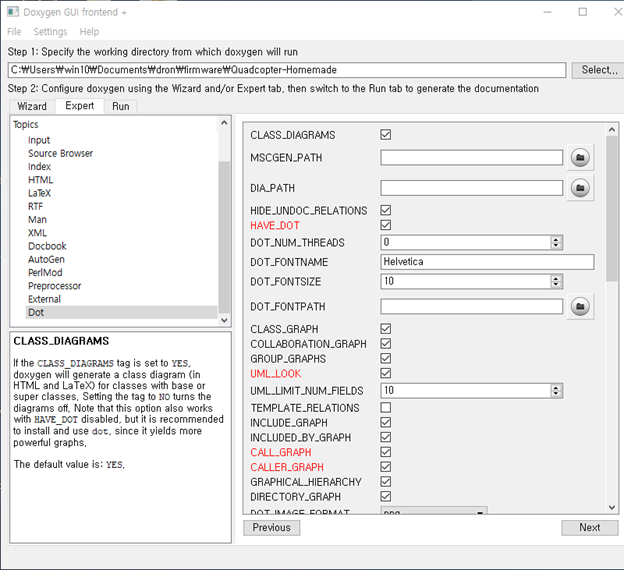This screenshot has height=570, width=624.
Task: Select HTML topic
Action: pos(40,180)
